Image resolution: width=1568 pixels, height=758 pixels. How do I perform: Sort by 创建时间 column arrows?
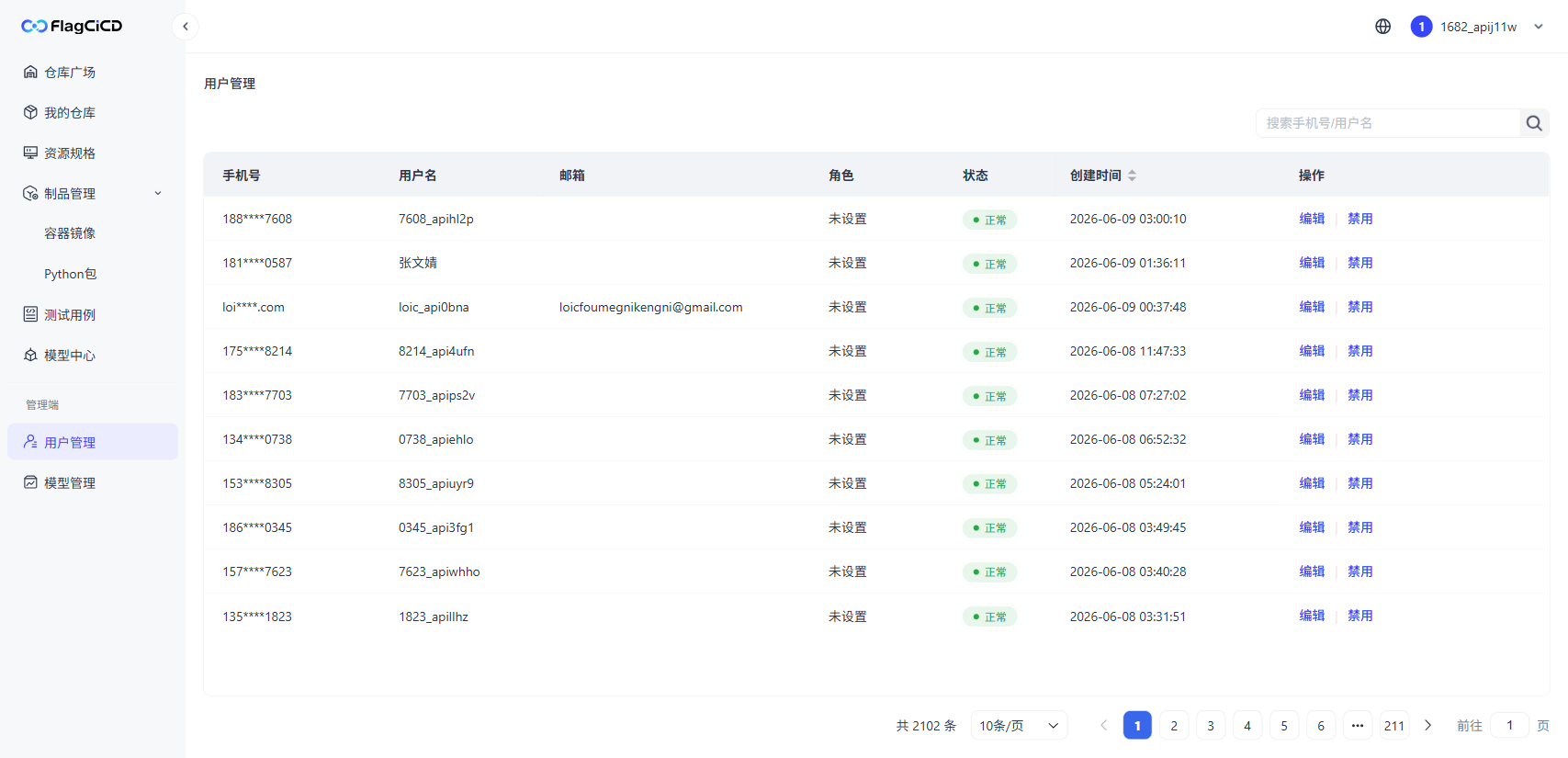[1133, 175]
